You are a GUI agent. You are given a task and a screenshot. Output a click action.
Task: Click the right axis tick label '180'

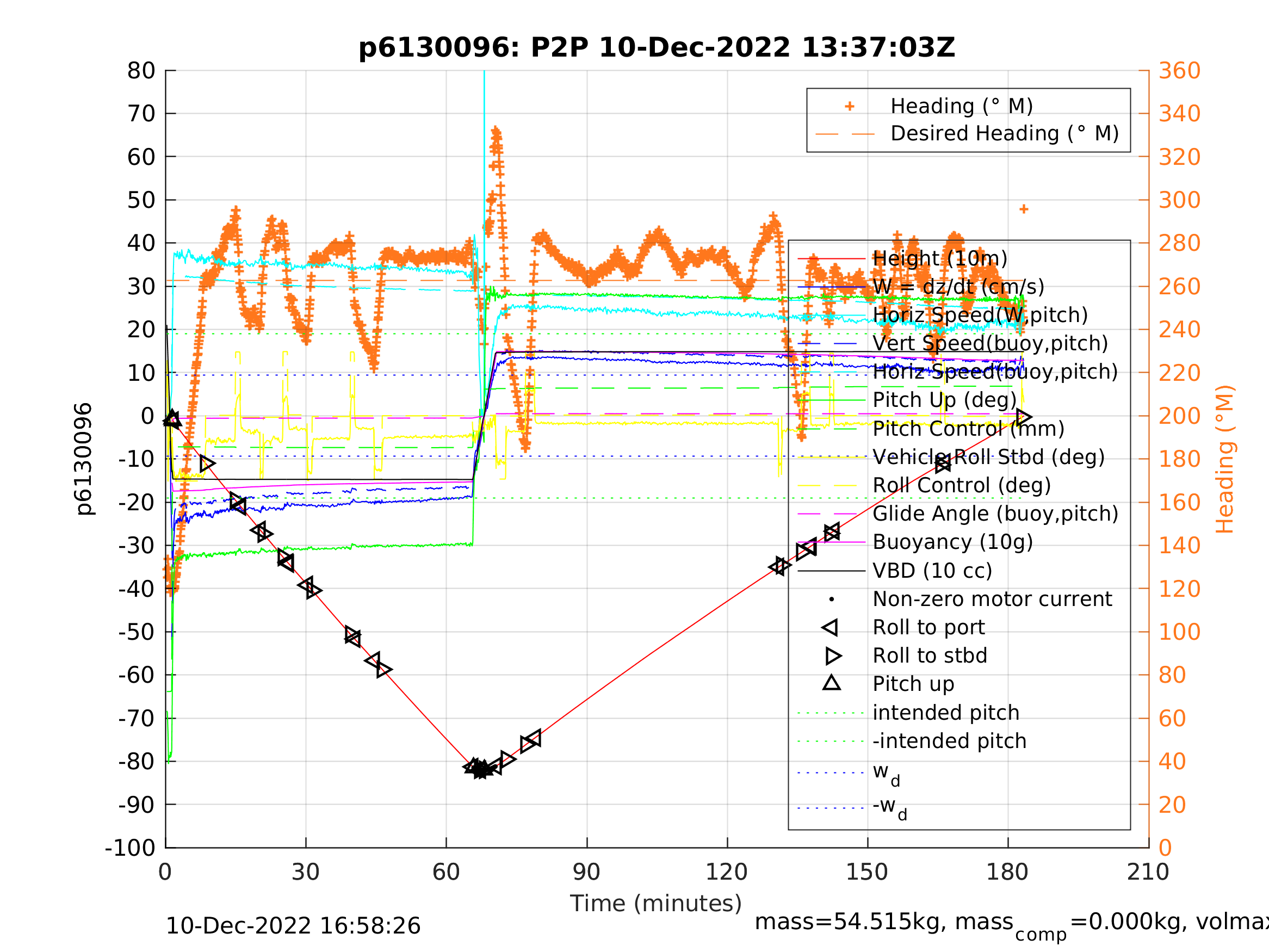(1179, 459)
